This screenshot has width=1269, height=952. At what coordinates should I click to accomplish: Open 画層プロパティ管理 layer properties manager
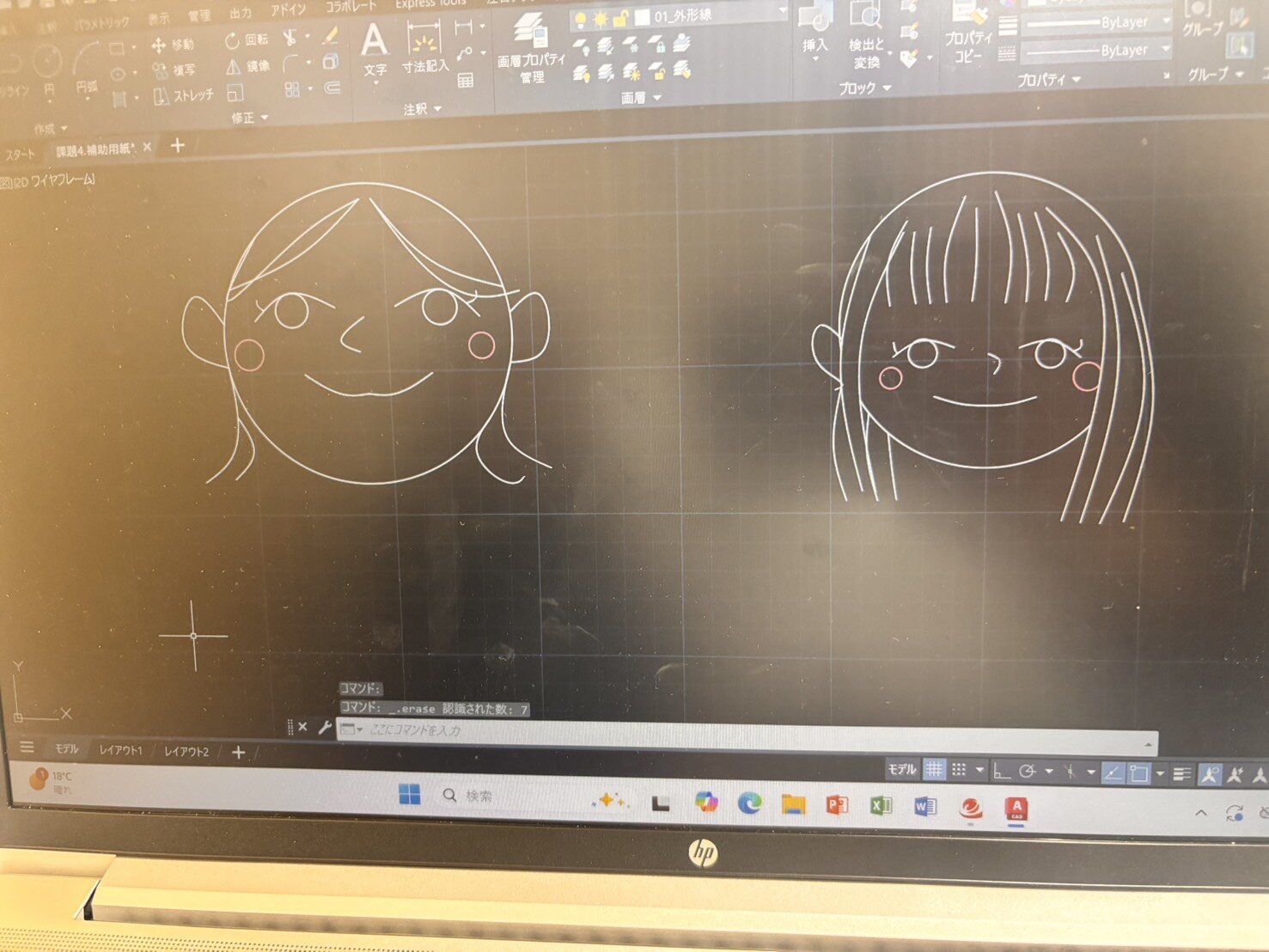(x=532, y=50)
